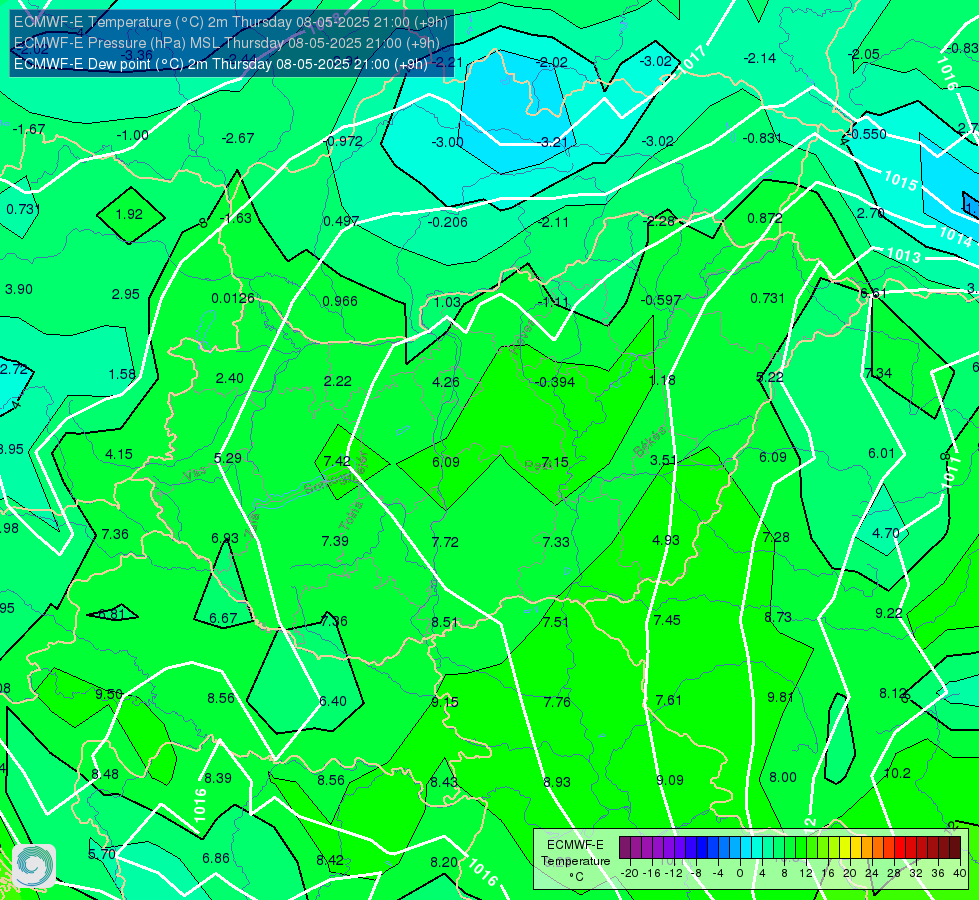Click the 8.93 value

pyautogui.click(x=557, y=782)
